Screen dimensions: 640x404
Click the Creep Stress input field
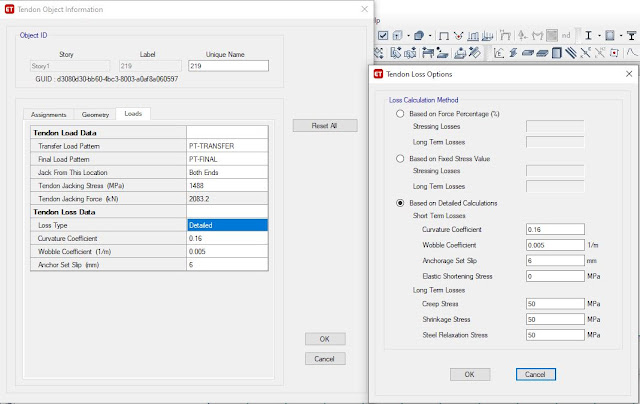pyautogui.click(x=555, y=304)
